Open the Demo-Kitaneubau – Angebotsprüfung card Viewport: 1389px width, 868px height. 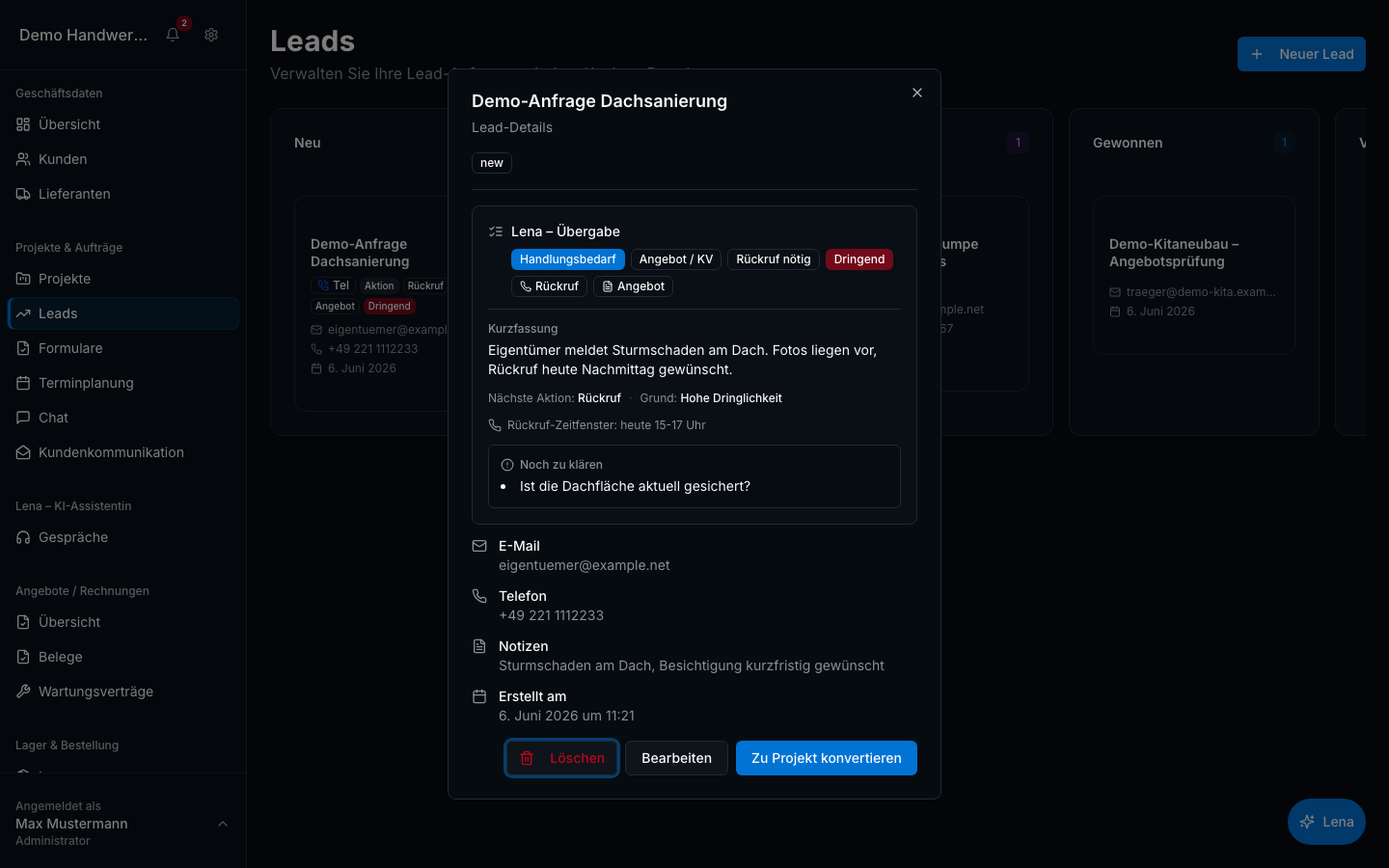pyautogui.click(x=1194, y=275)
